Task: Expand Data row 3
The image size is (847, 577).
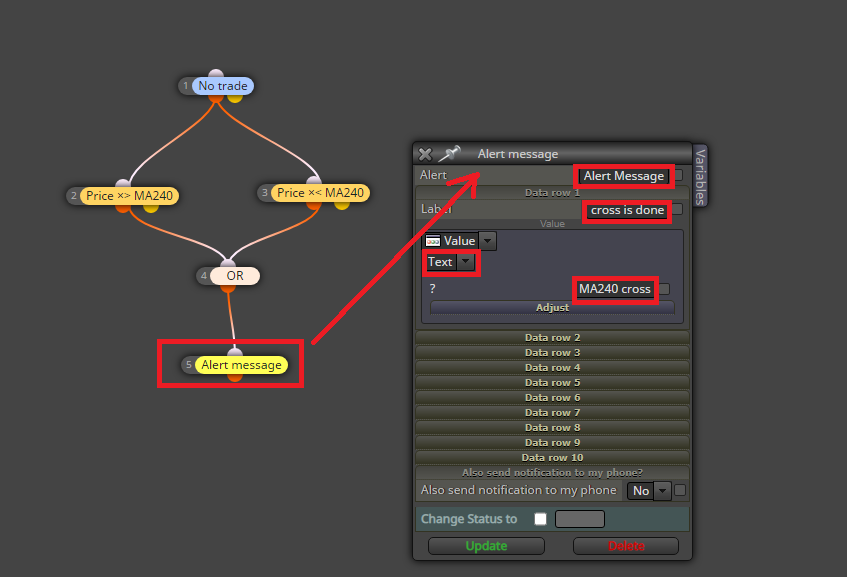Action: [x=552, y=353]
